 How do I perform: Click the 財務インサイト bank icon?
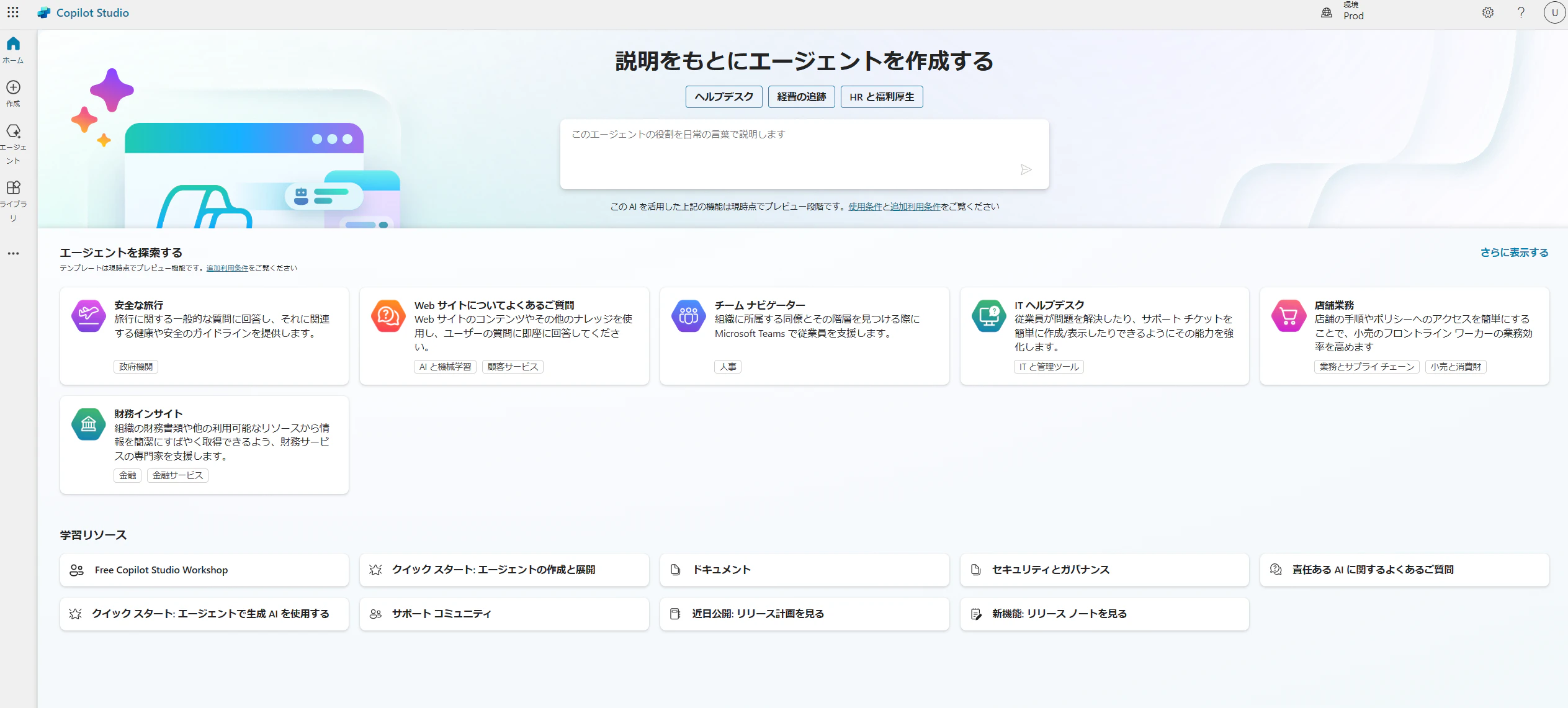click(88, 424)
